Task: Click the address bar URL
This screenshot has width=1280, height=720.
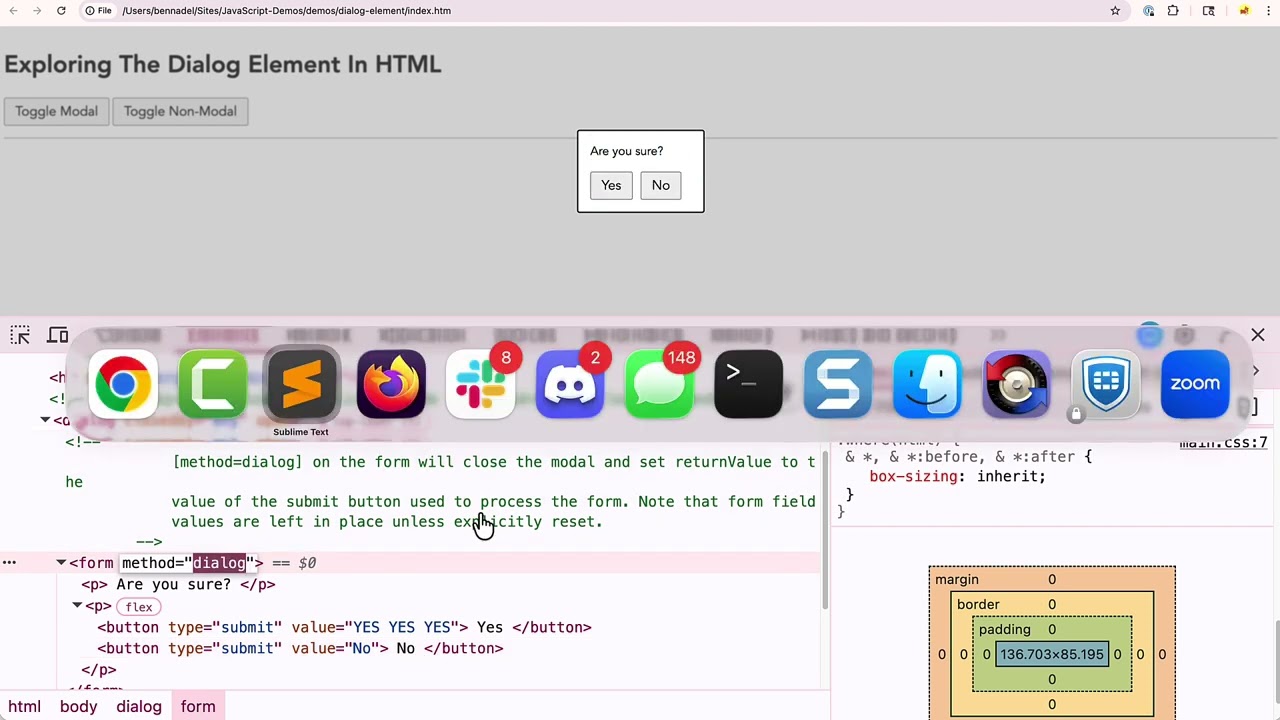Action: coord(286,10)
